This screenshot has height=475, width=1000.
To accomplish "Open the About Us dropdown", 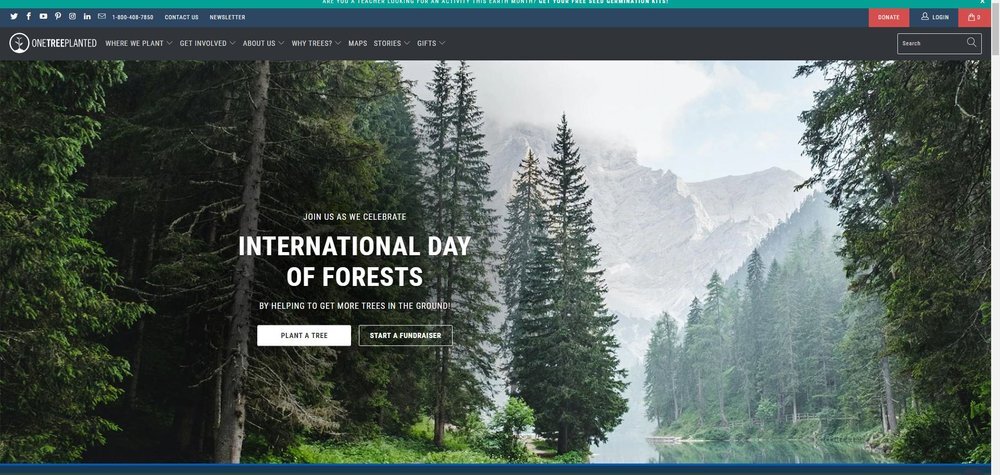I will (263, 43).
